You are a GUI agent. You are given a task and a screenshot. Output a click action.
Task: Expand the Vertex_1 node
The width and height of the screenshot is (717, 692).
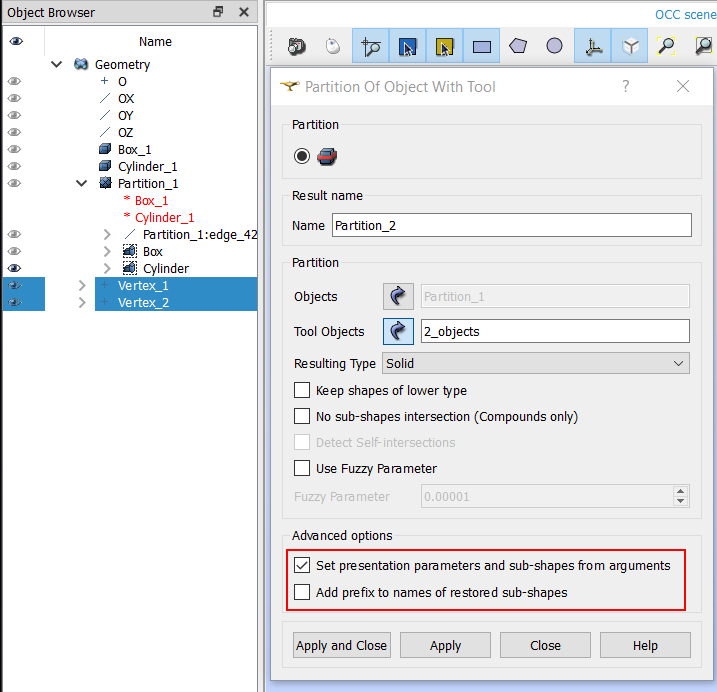click(x=82, y=285)
